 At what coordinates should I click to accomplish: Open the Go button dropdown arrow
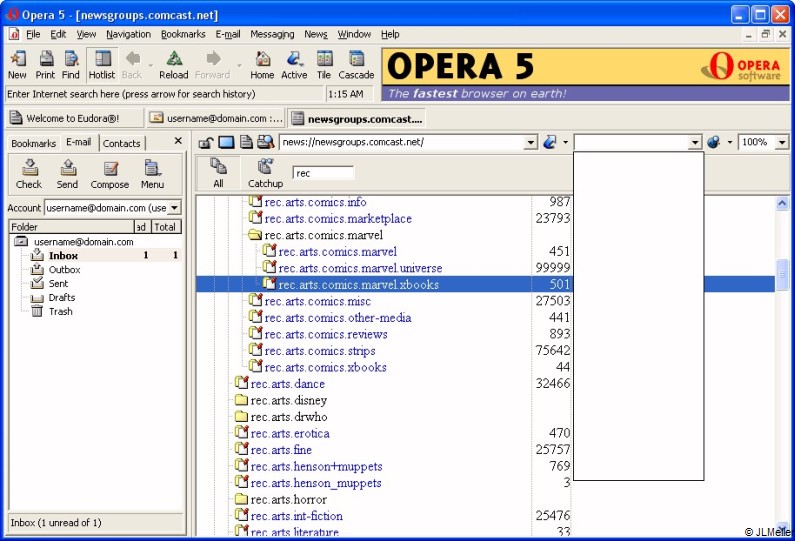[565, 142]
